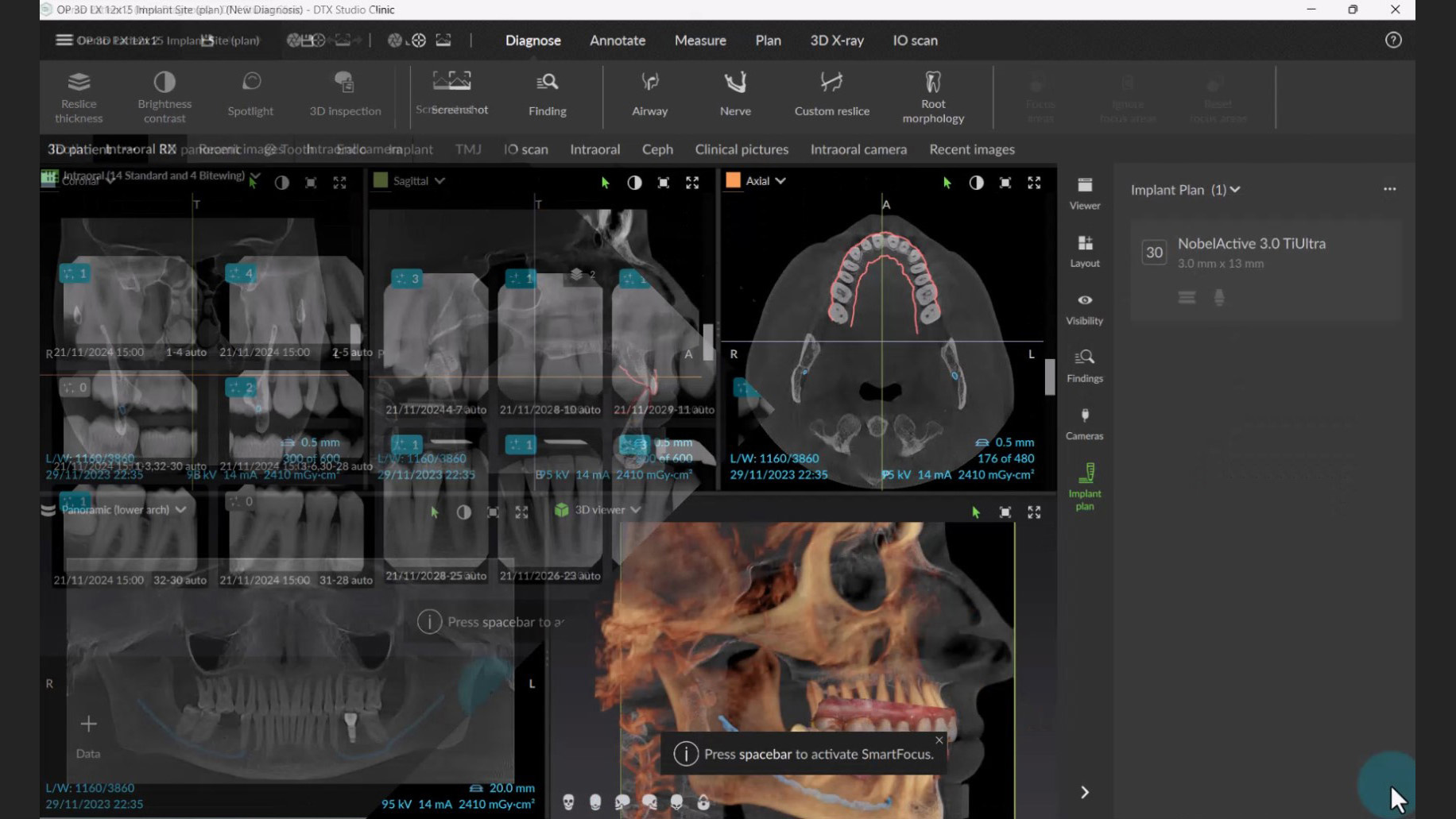
Task: Open the Viewer panel in right sidebar
Action: tap(1085, 193)
